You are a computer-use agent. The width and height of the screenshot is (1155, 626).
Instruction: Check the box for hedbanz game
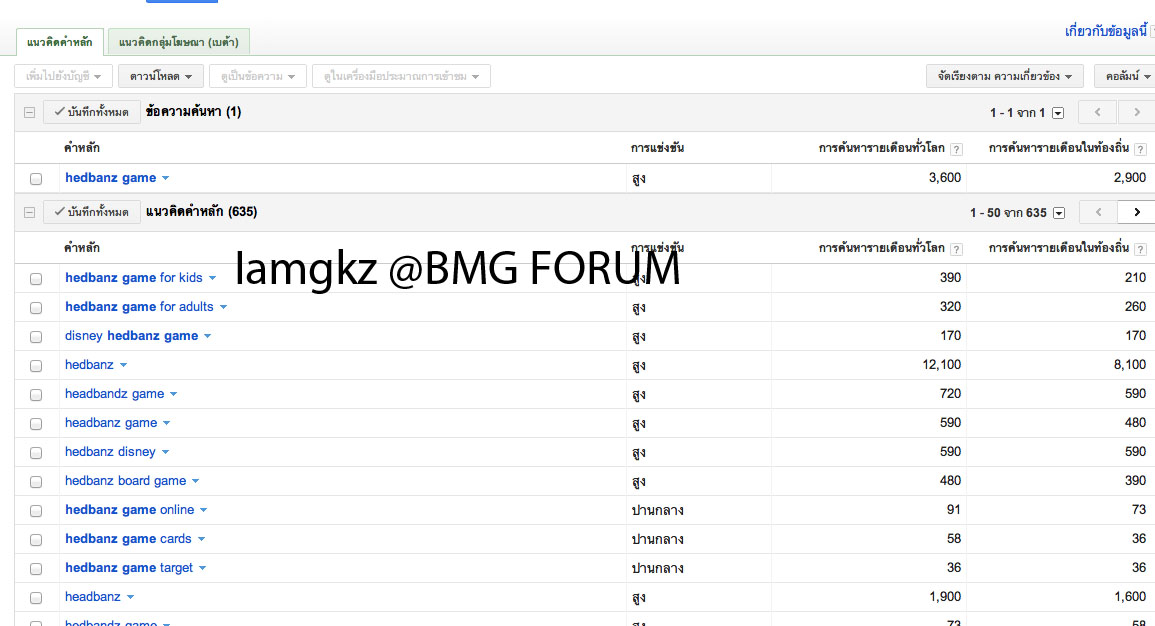[x=36, y=179]
